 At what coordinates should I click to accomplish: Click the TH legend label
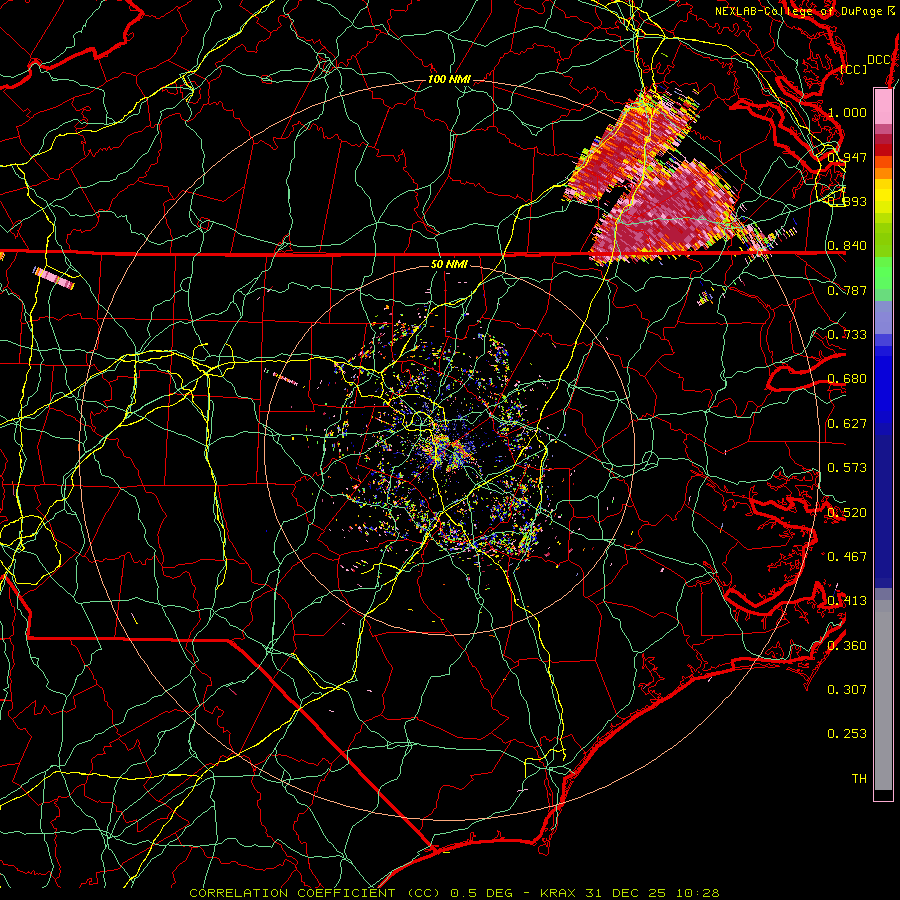tap(859, 778)
